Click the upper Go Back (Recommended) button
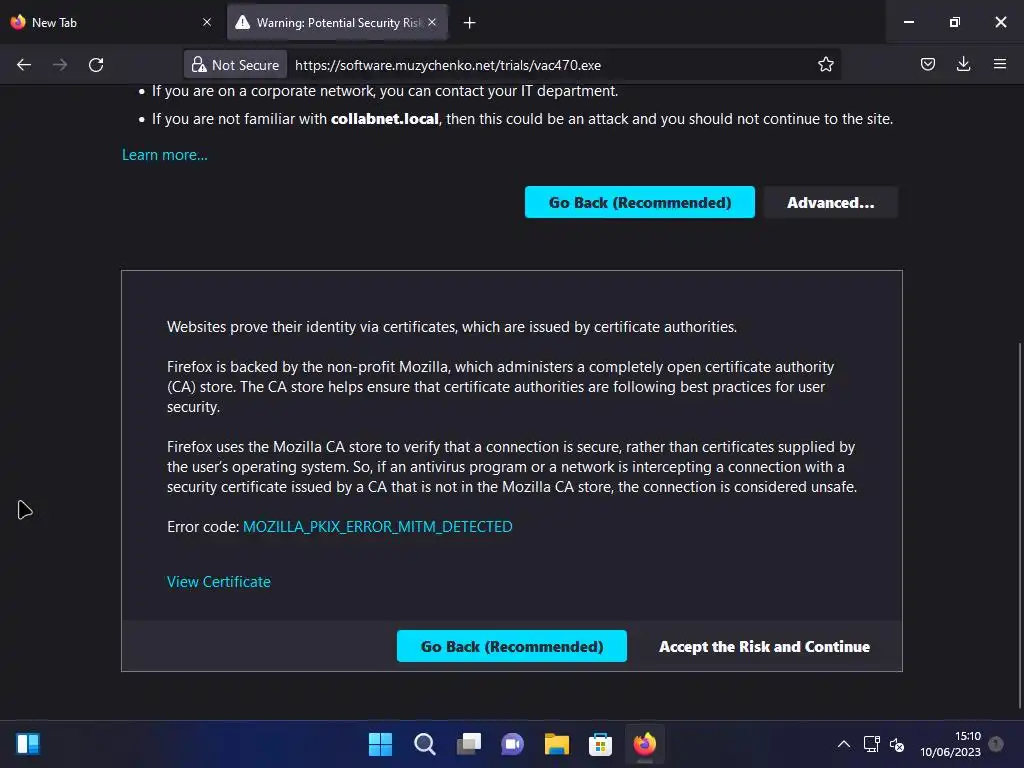This screenshot has width=1024, height=768. pyautogui.click(x=639, y=202)
